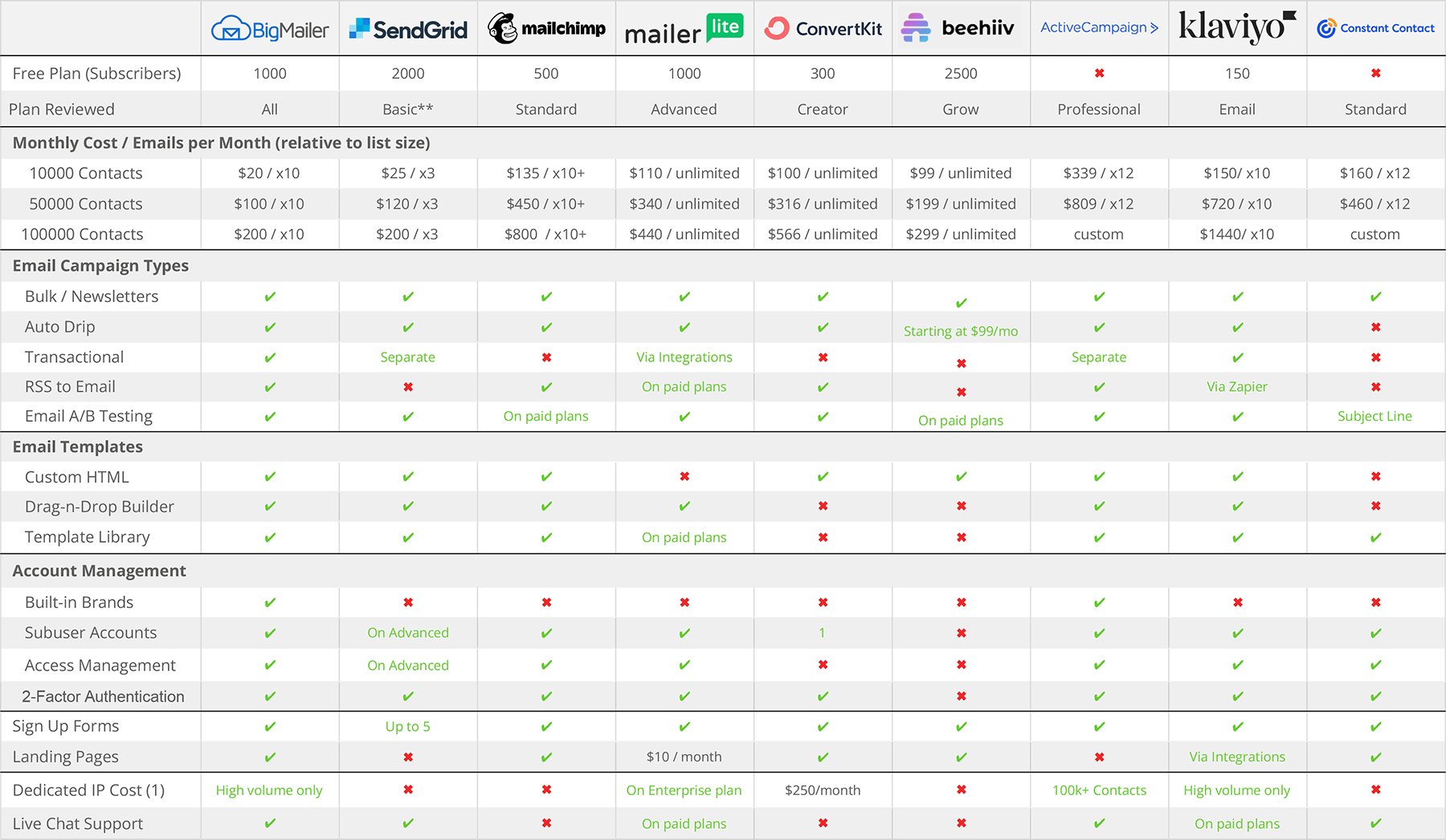The height and width of the screenshot is (840, 1446).
Task: Click beehiiv '2500' free plan value
Action: [961, 73]
